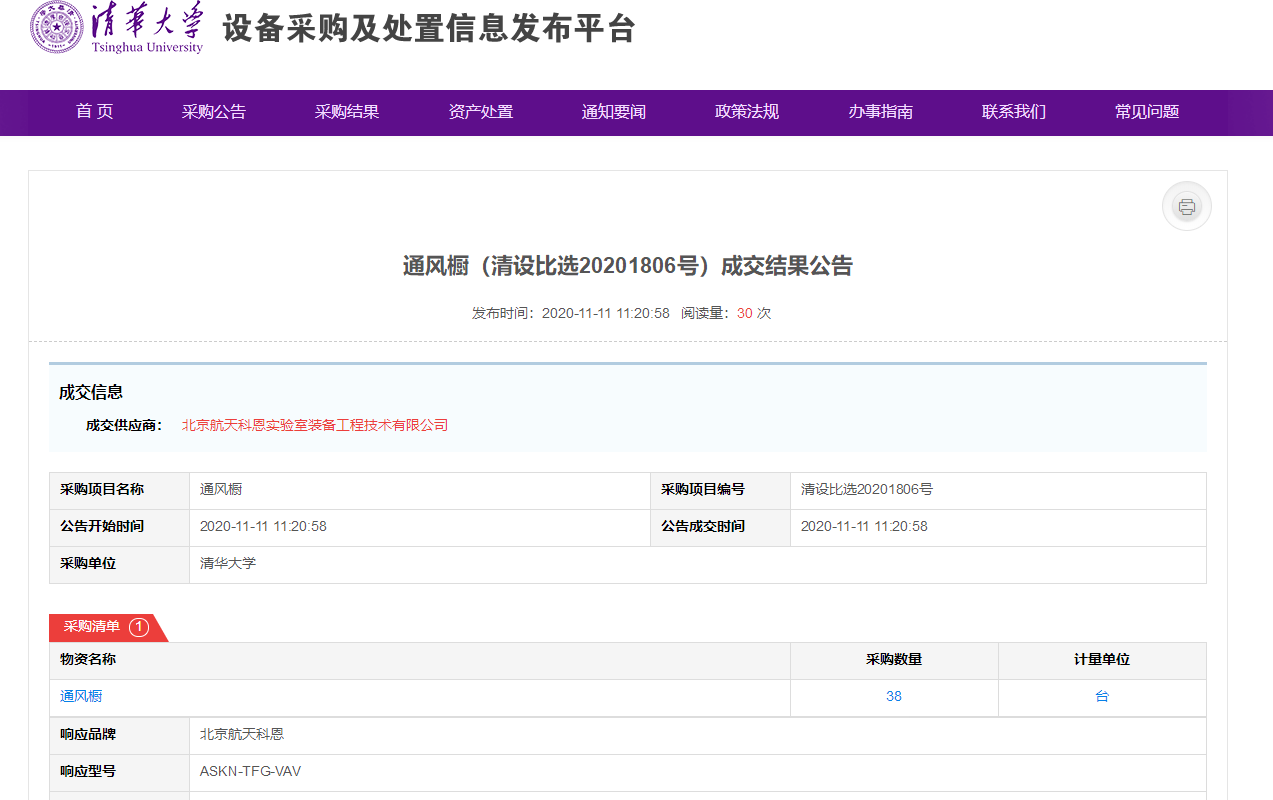Screen dimensions: 1273x800
Task: Open the 通知要闻 navigation item
Action: 613,112
